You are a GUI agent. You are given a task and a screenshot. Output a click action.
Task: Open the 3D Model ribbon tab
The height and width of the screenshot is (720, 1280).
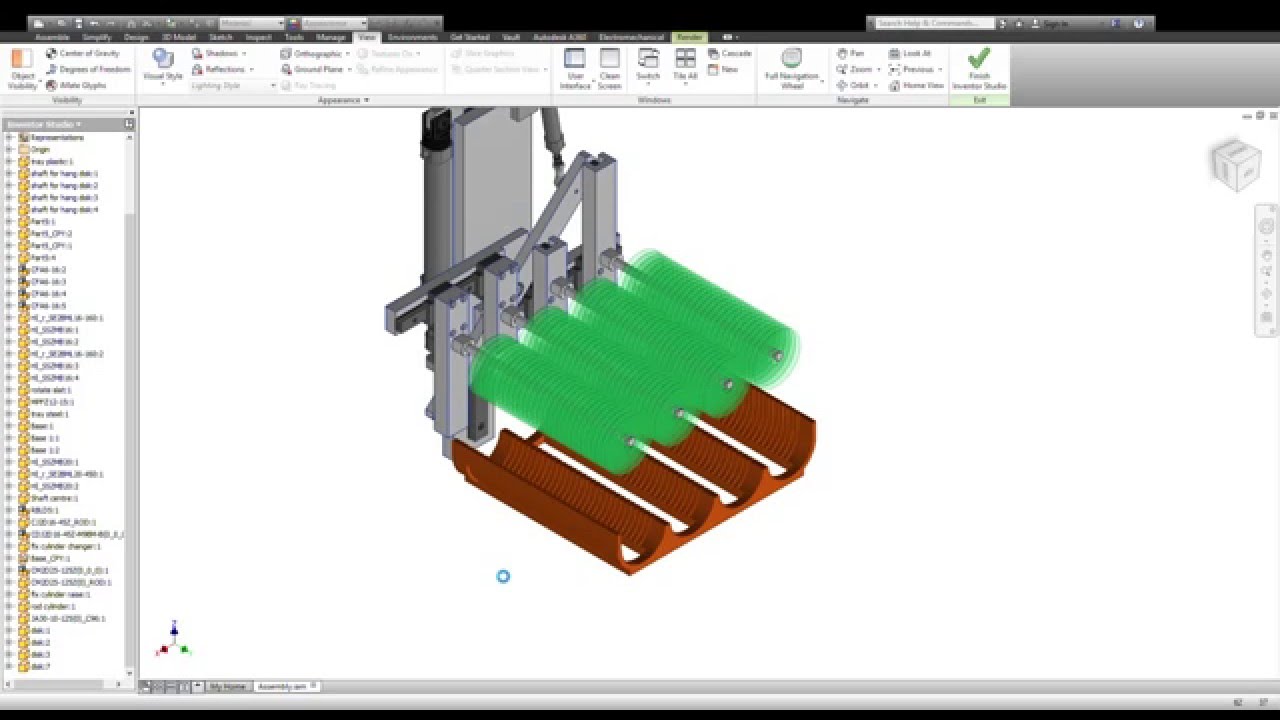click(179, 37)
